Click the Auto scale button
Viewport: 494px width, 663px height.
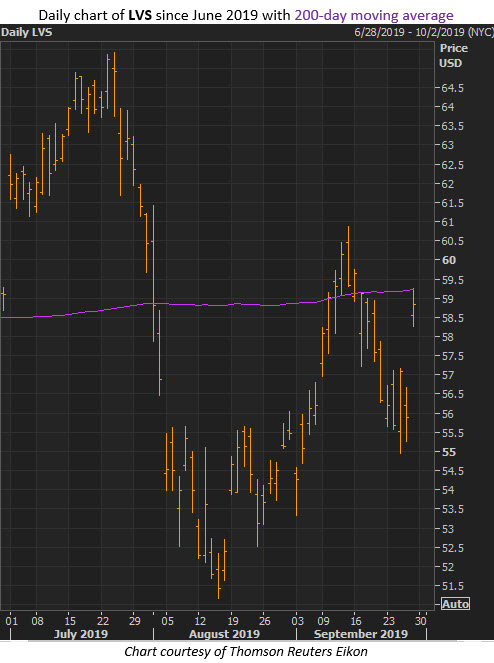[455, 604]
